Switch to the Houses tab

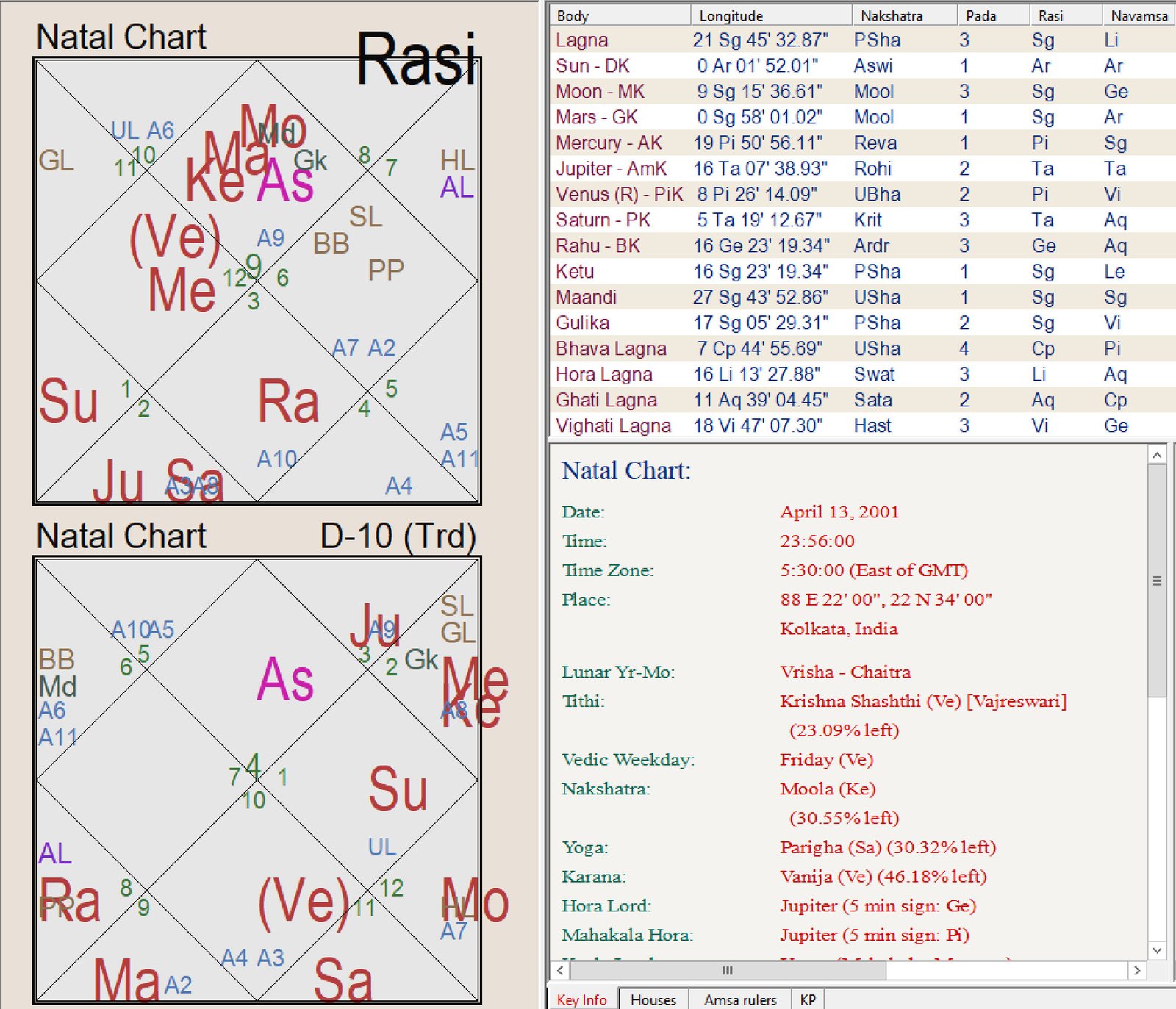pos(653,999)
